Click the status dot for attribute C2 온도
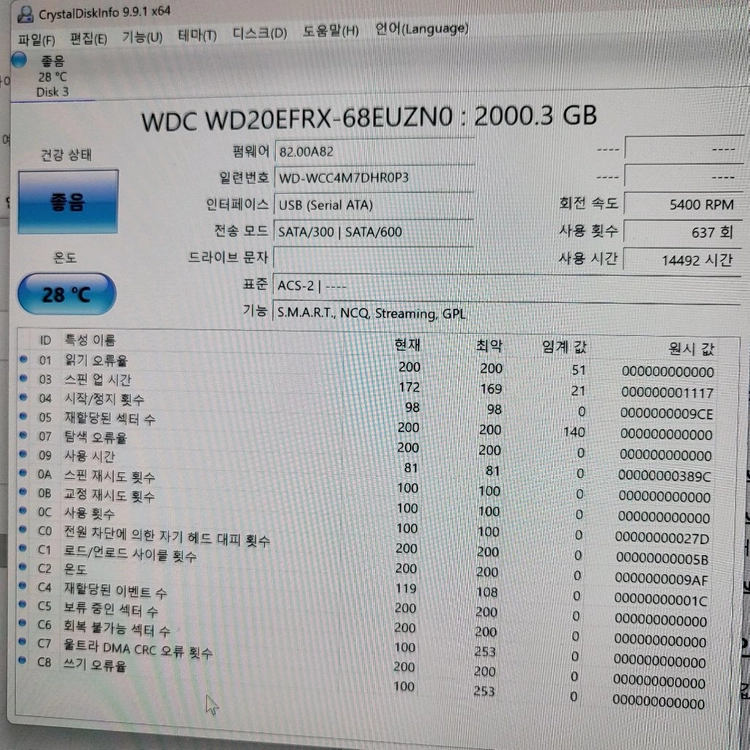750x750 pixels. (x=22, y=567)
